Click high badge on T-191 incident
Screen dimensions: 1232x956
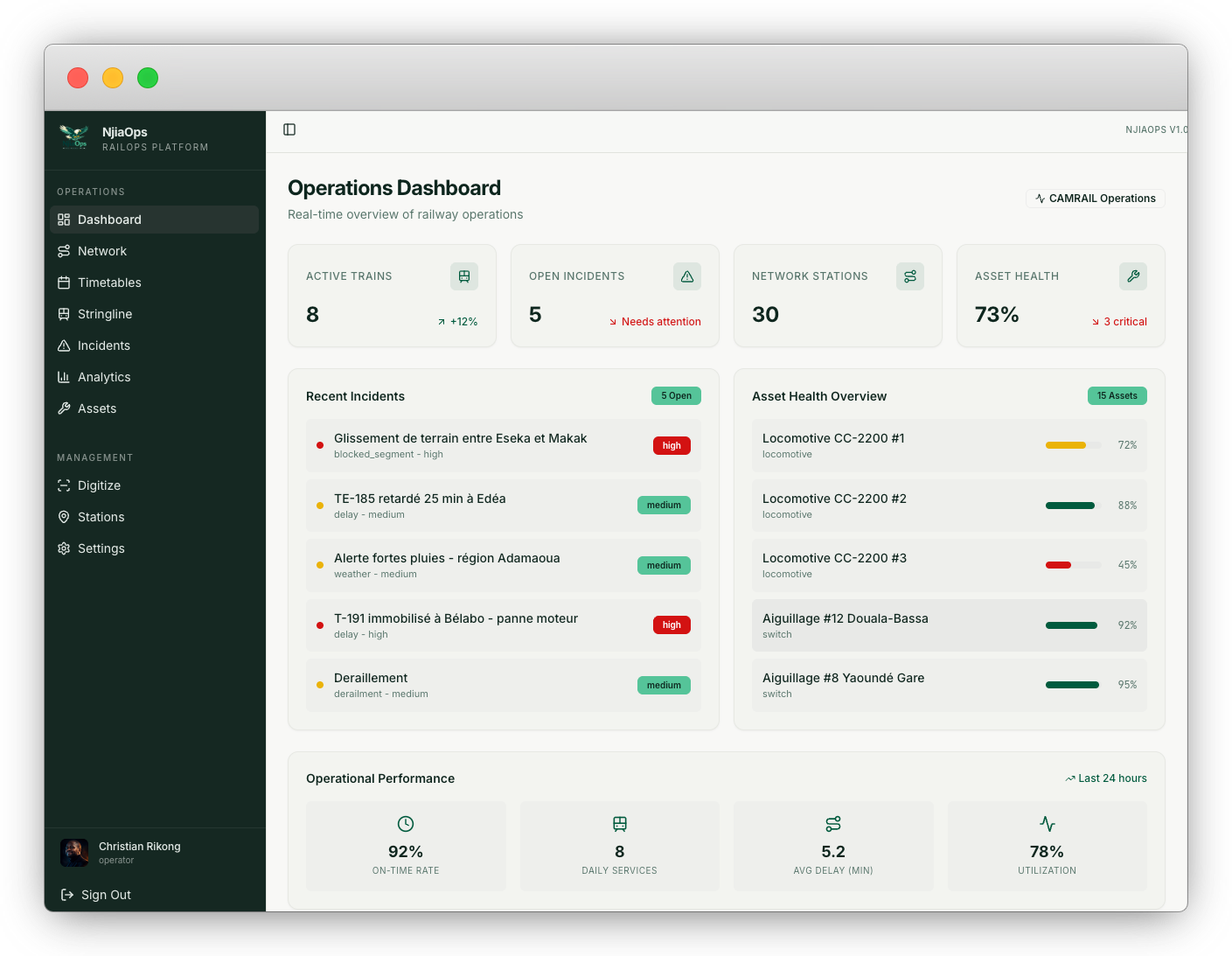672,625
